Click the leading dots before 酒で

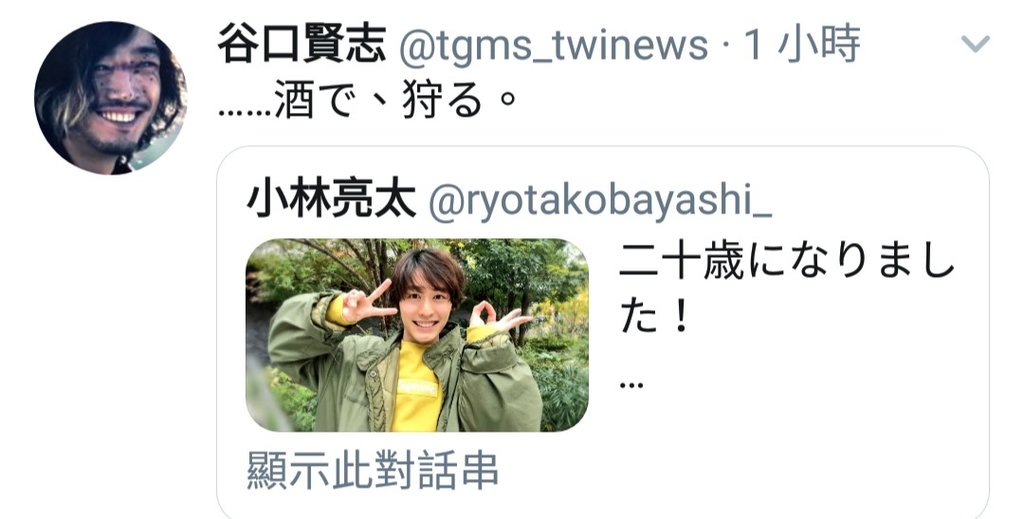244,112
